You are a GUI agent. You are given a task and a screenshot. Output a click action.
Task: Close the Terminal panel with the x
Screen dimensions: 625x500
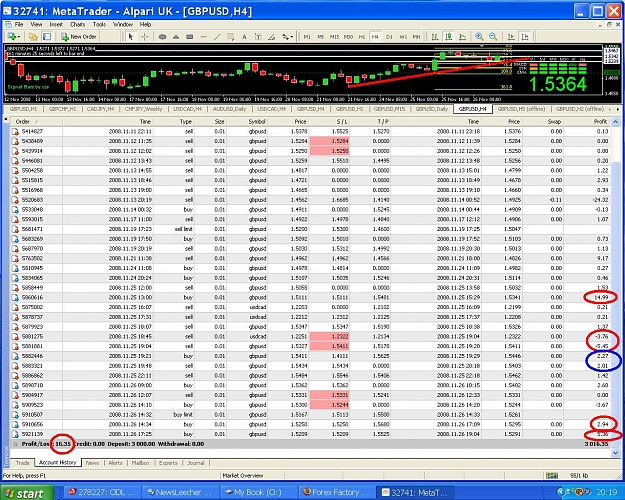click(x=6, y=119)
